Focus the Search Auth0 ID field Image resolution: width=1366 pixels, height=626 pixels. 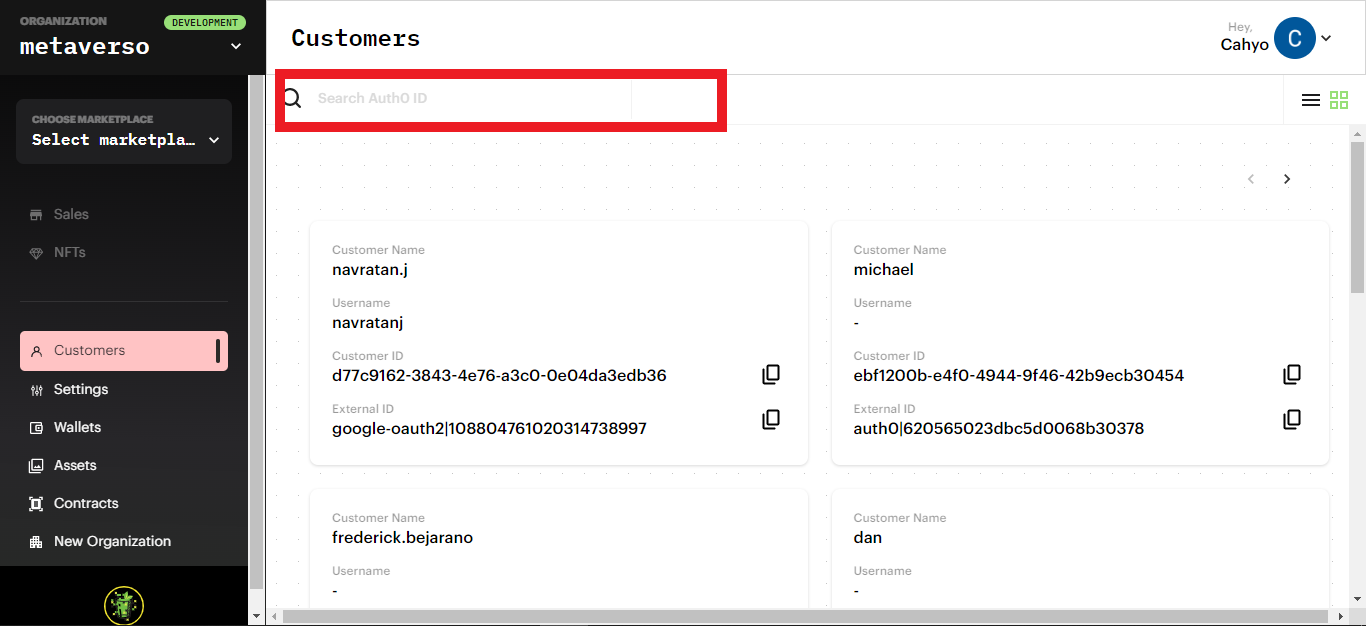pos(470,98)
